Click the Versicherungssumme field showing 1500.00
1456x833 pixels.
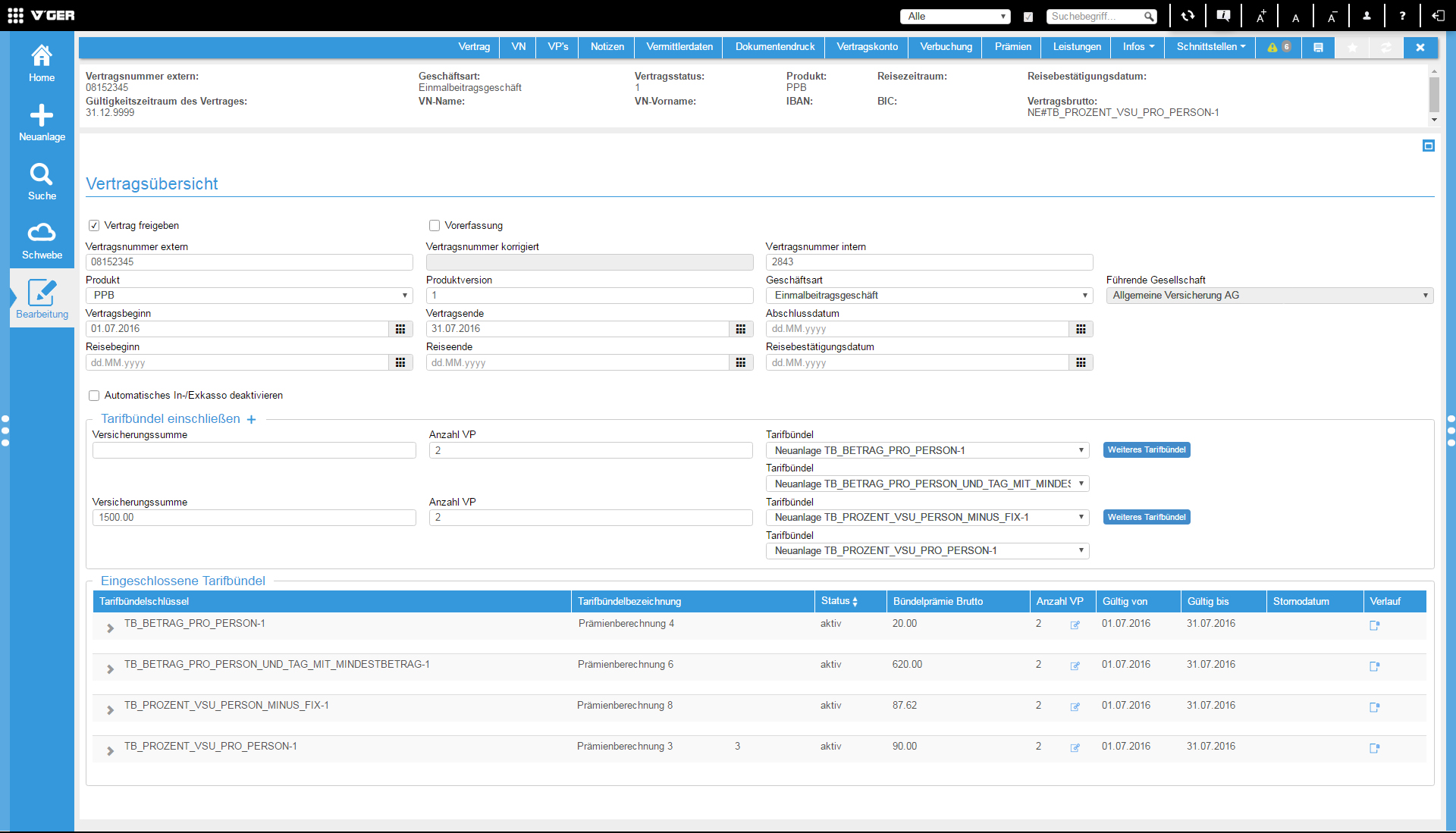(254, 518)
